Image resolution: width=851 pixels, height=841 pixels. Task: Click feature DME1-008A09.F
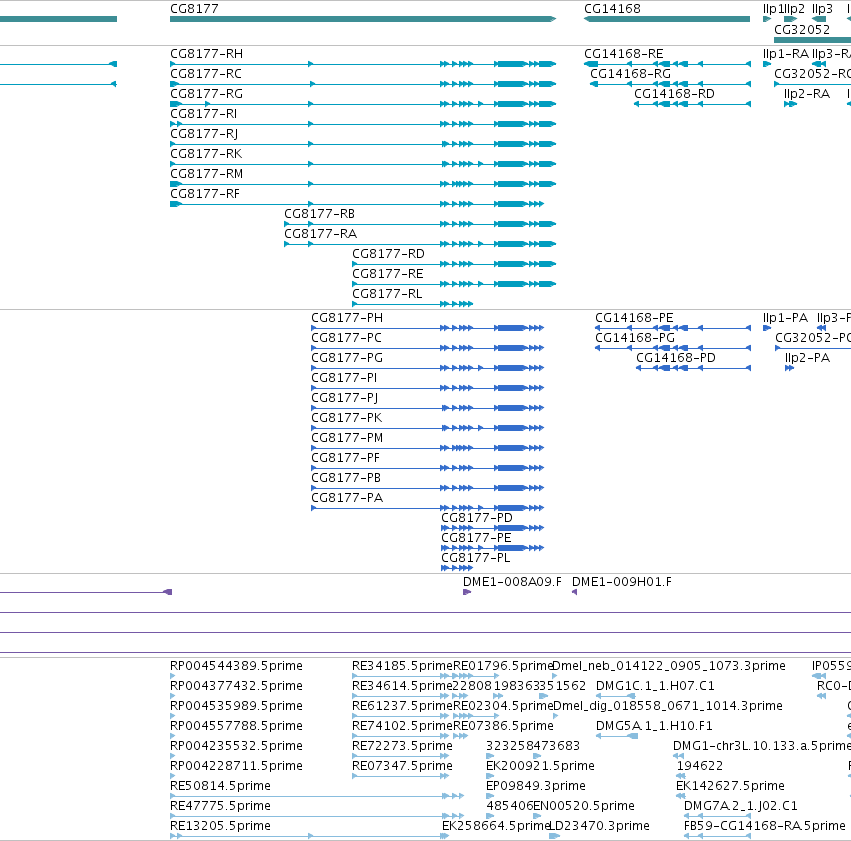(512, 582)
